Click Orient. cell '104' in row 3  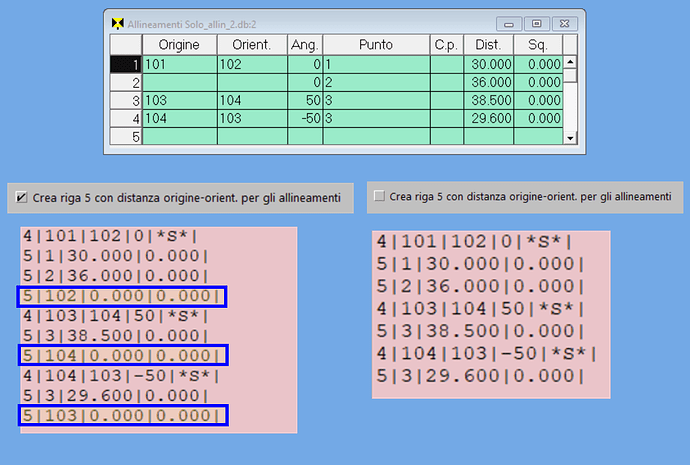252,101
